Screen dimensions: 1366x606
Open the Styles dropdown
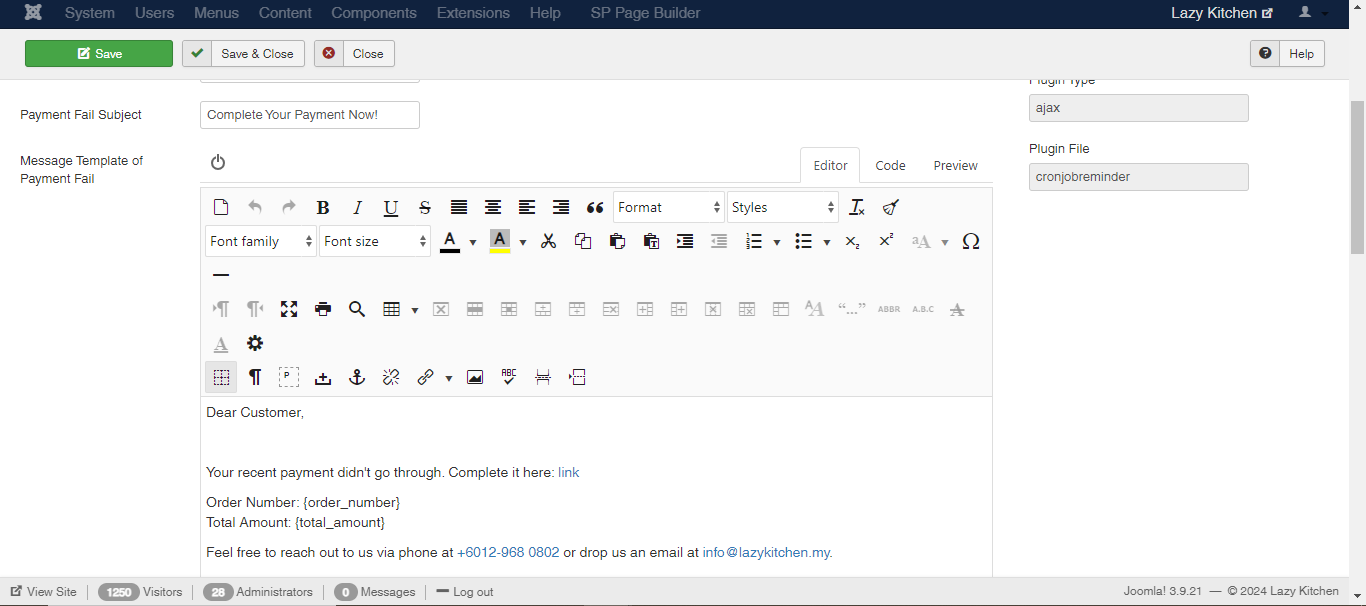783,207
